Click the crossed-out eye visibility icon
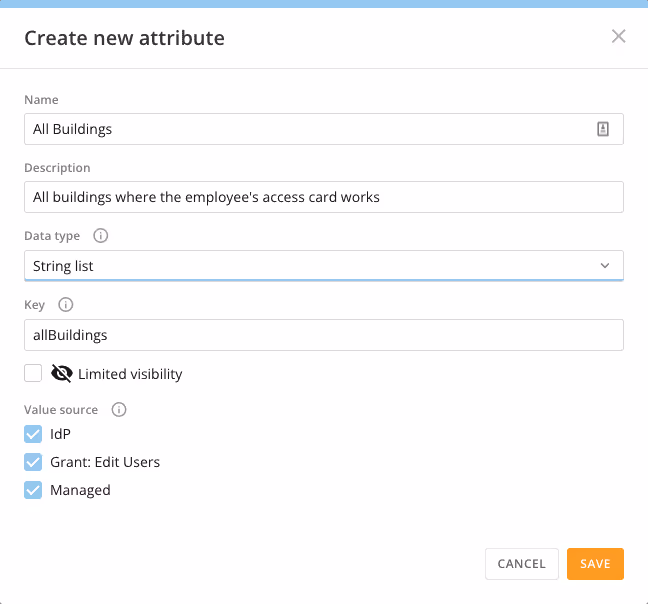648x604 pixels. click(x=62, y=373)
